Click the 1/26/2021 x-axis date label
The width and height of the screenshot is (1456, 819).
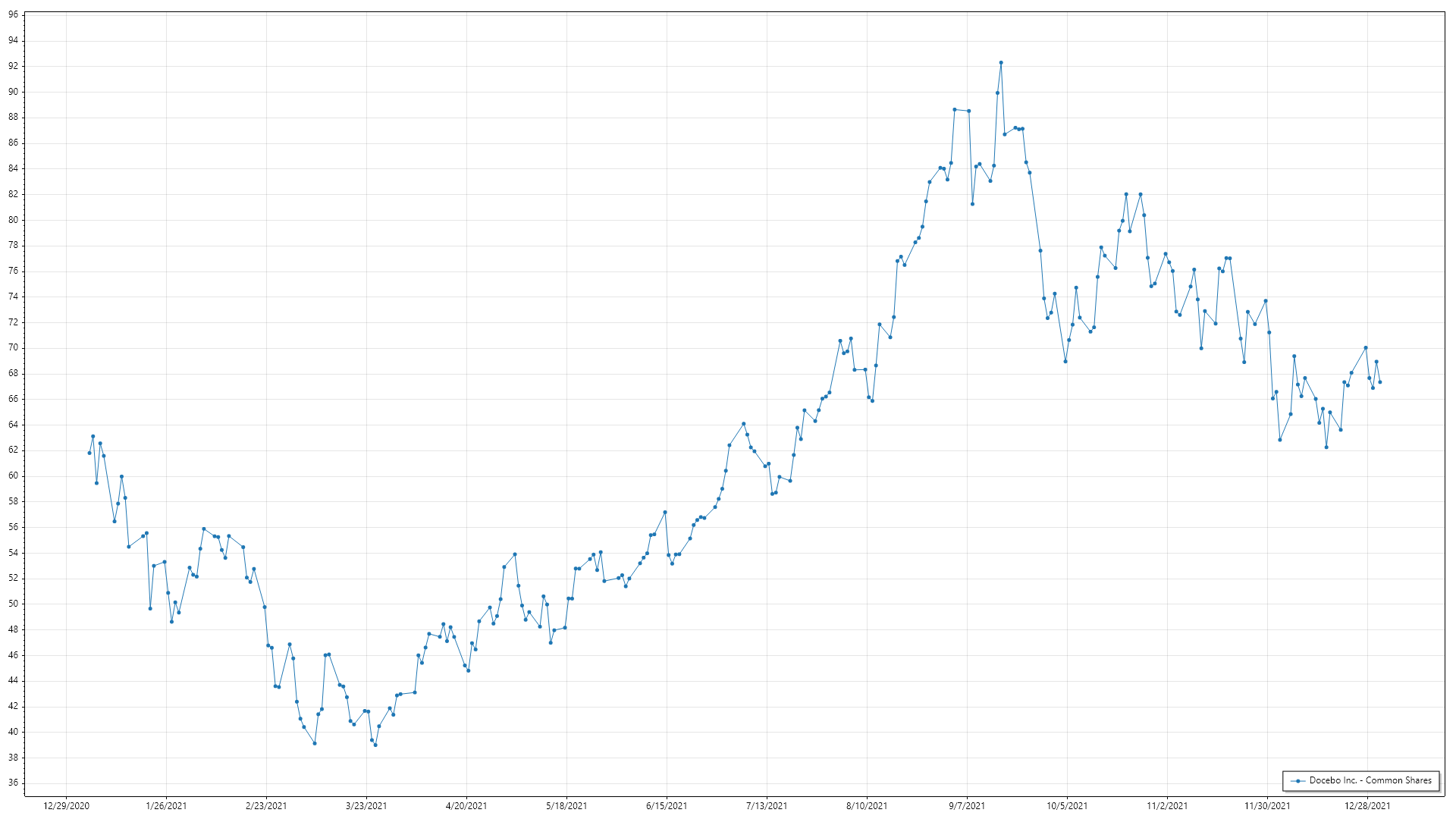pos(166,805)
